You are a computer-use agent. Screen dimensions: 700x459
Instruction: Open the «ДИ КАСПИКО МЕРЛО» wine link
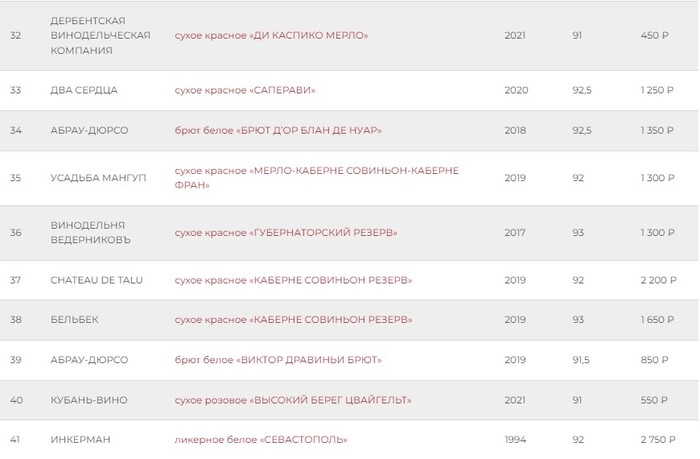(x=271, y=35)
